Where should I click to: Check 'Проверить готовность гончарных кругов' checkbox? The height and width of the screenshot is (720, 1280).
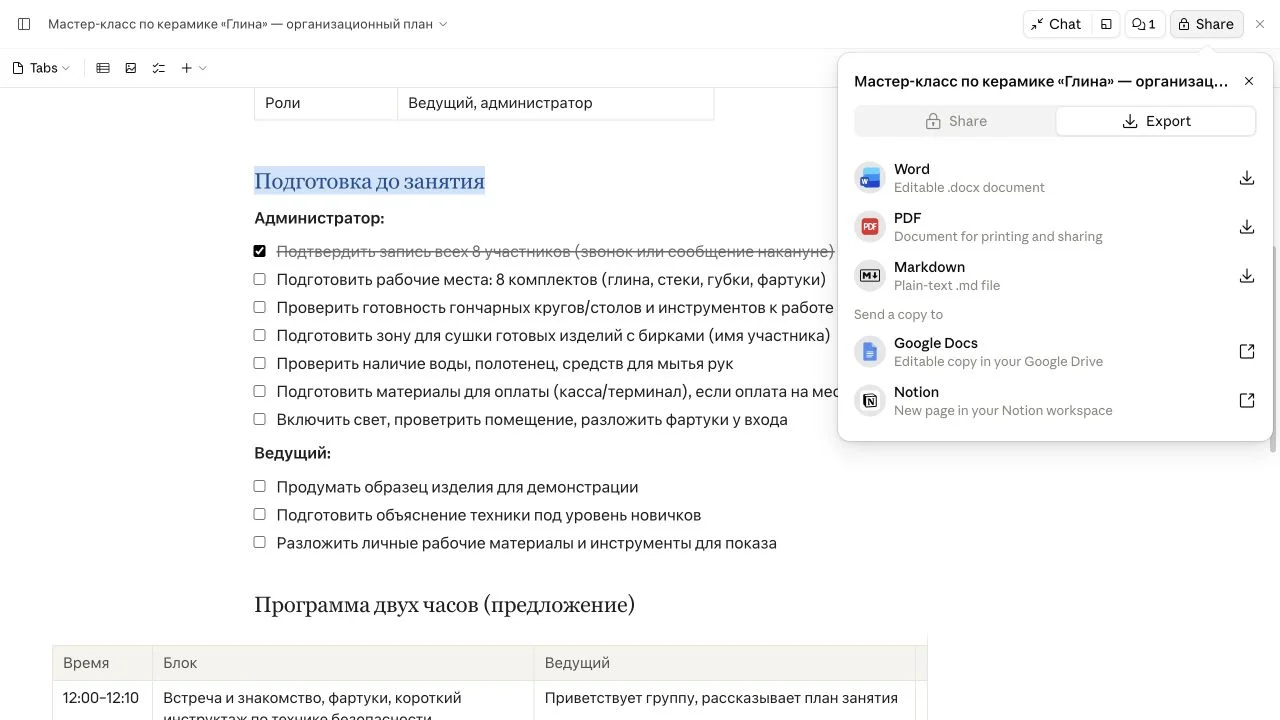(260, 307)
